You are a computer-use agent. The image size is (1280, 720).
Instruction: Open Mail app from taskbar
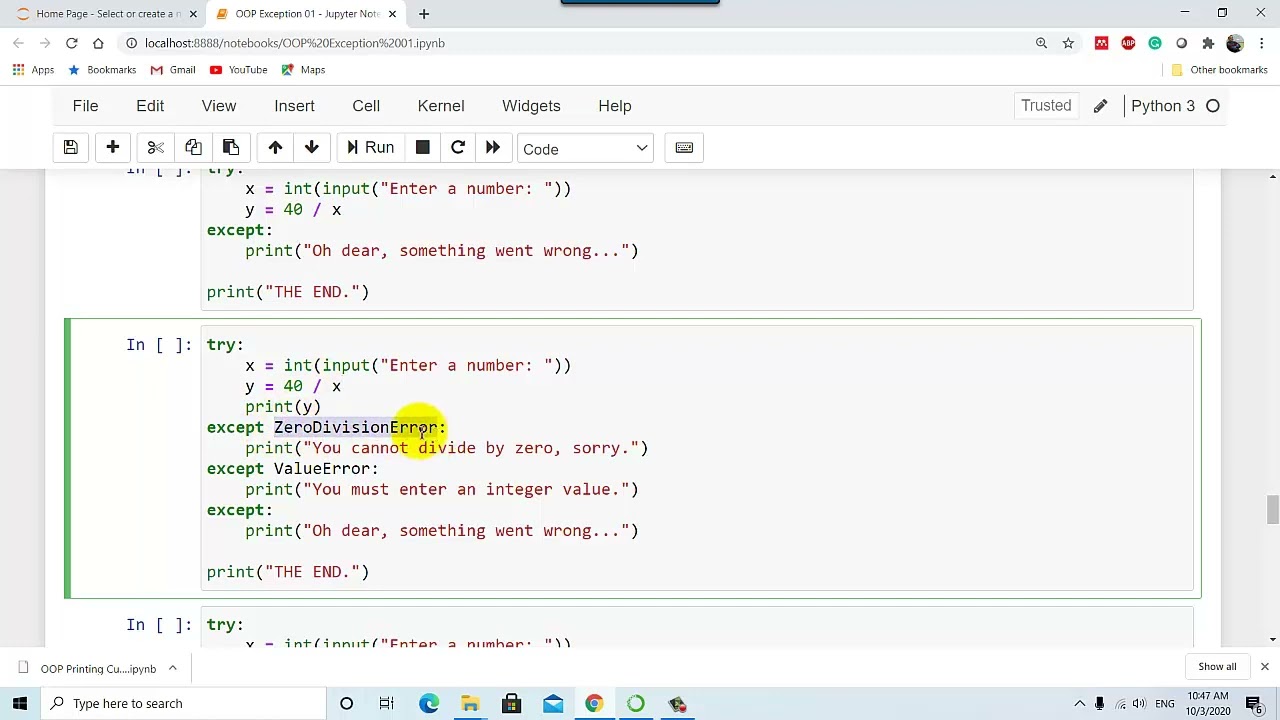[x=553, y=703]
